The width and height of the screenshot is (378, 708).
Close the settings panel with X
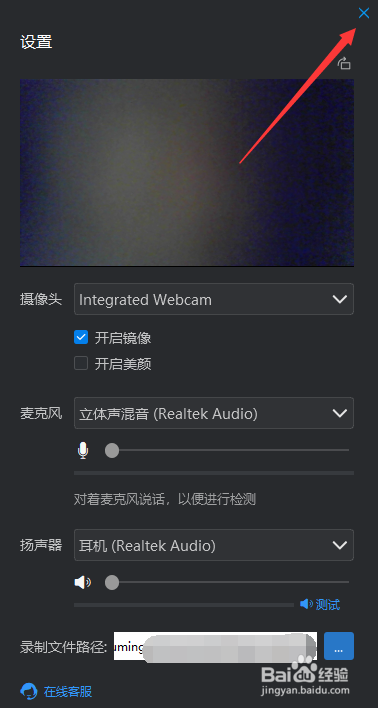pyautogui.click(x=364, y=13)
